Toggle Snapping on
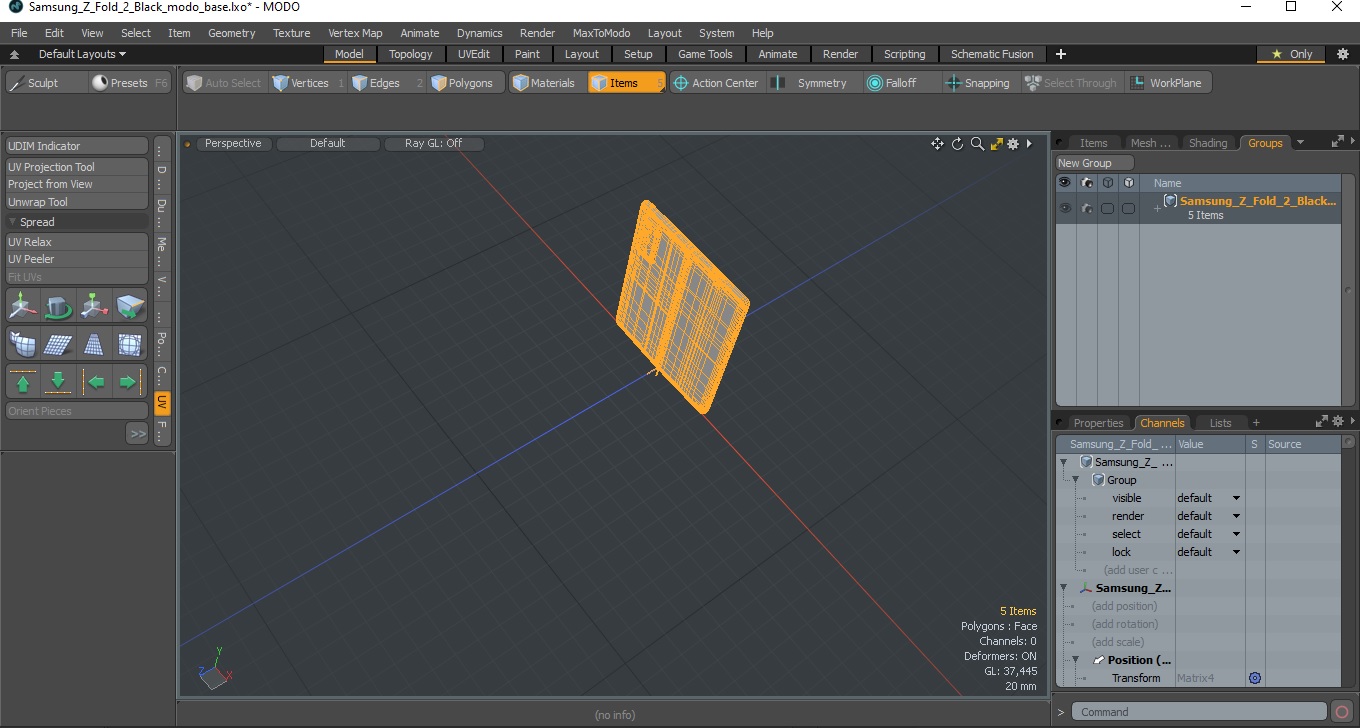This screenshot has height=728, width=1360. tap(978, 83)
